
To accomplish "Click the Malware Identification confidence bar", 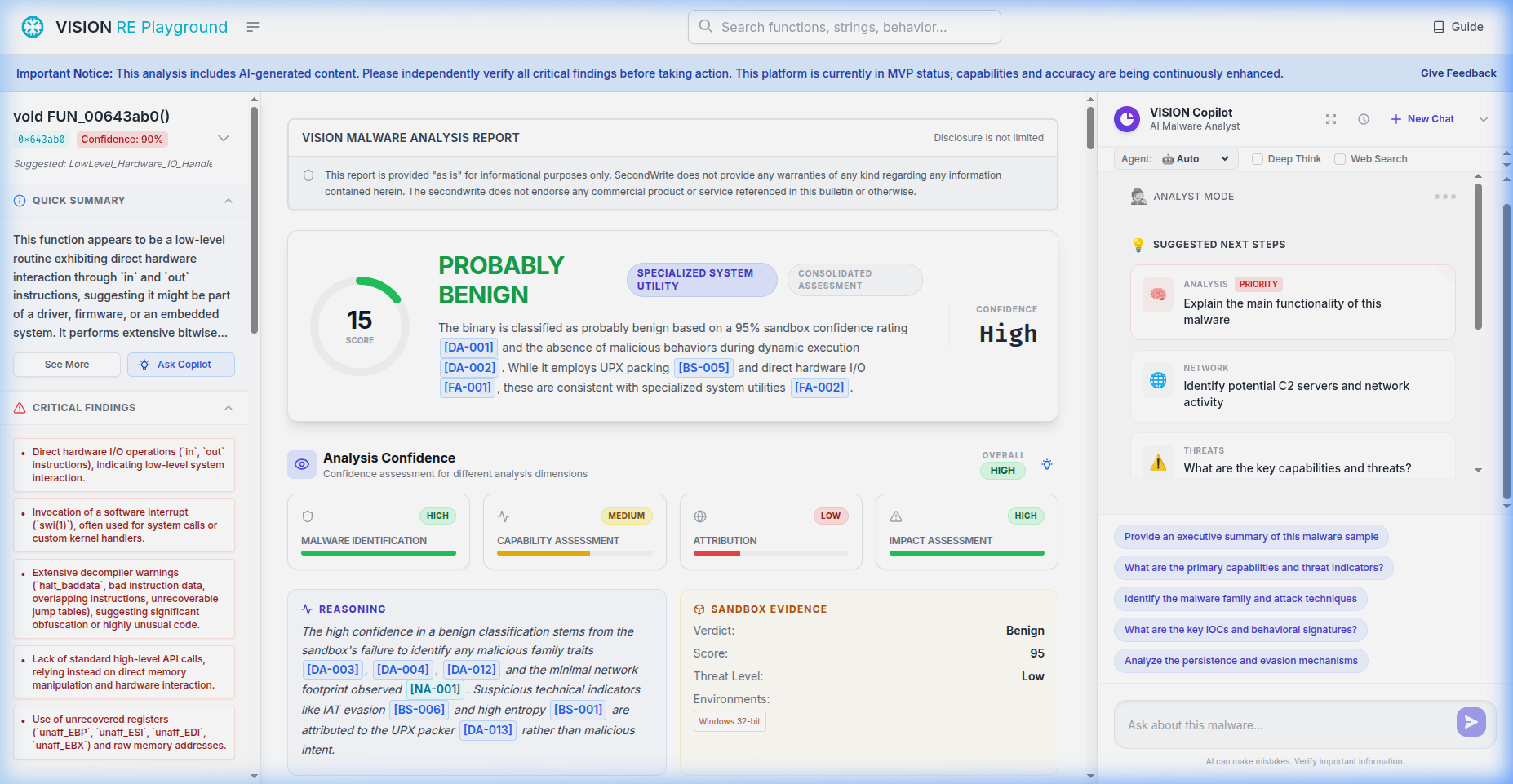I will [x=379, y=553].
